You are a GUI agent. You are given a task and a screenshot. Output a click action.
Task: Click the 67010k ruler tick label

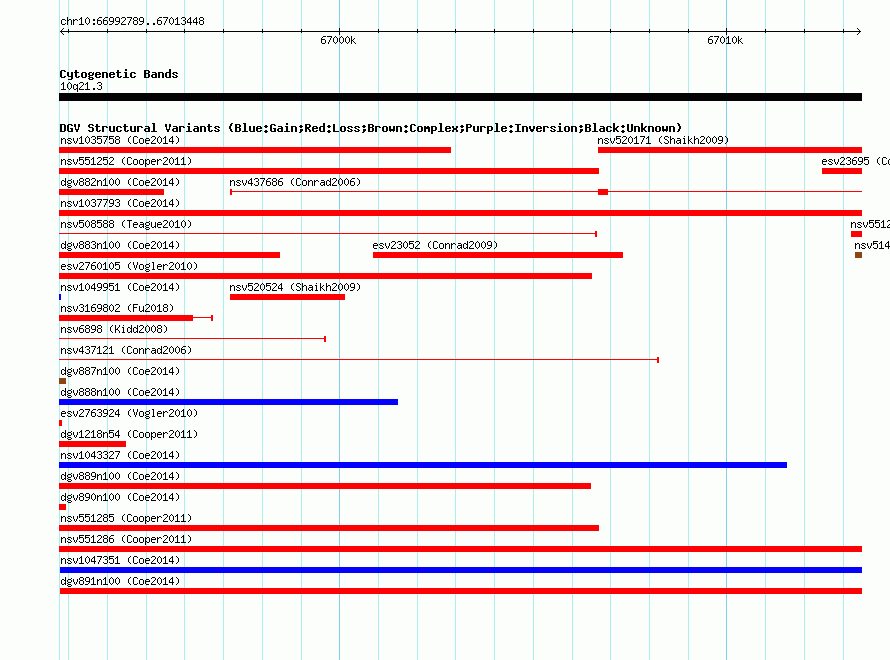[x=725, y=40]
